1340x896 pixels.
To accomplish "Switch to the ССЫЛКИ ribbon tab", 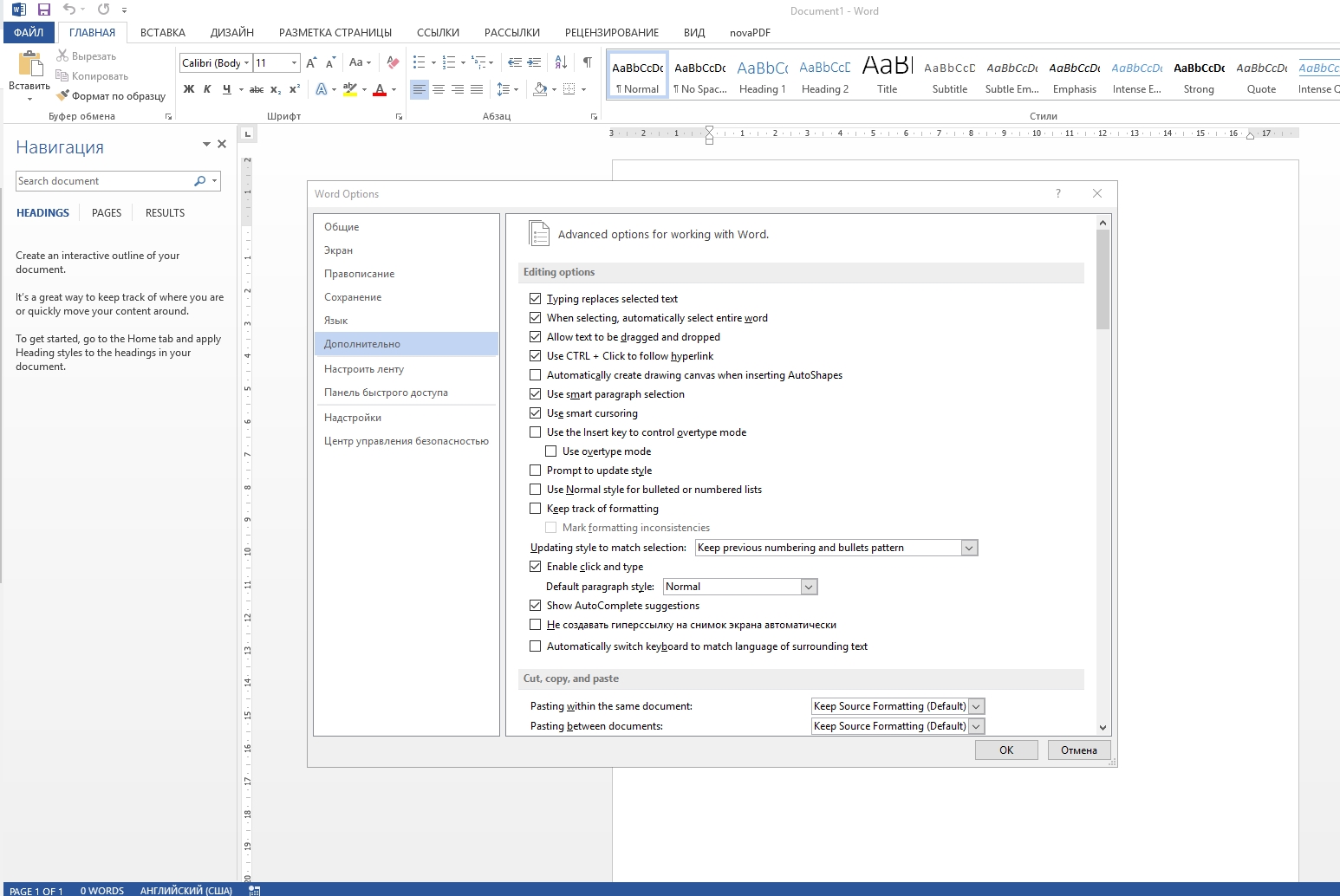I will point(438,33).
